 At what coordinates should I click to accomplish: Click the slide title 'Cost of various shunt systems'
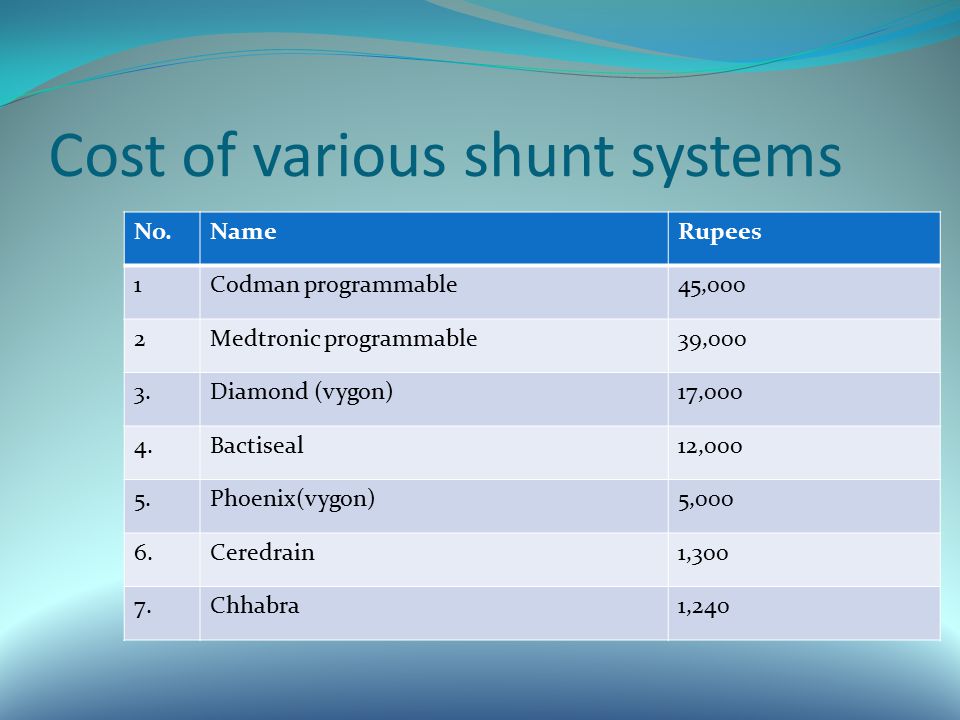coord(445,156)
